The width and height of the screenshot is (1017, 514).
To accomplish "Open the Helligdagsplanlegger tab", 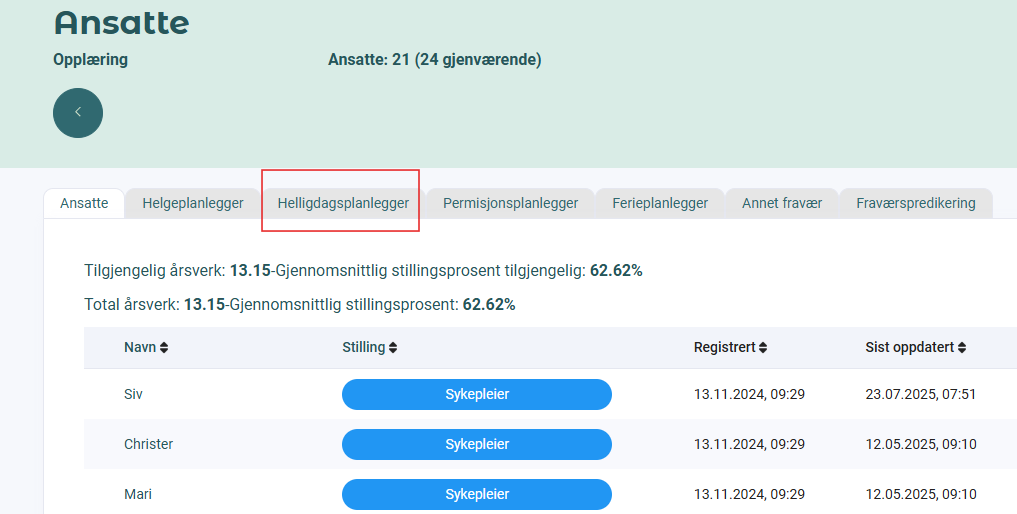I will [343, 203].
